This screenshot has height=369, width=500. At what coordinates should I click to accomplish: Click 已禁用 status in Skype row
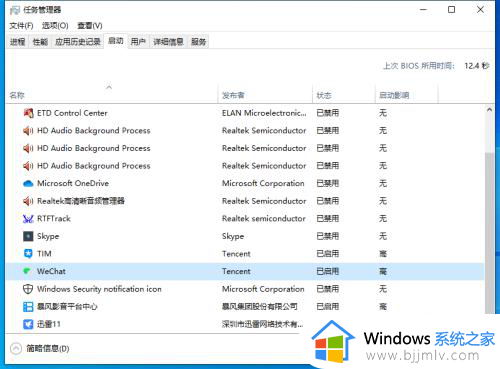coord(328,236)
